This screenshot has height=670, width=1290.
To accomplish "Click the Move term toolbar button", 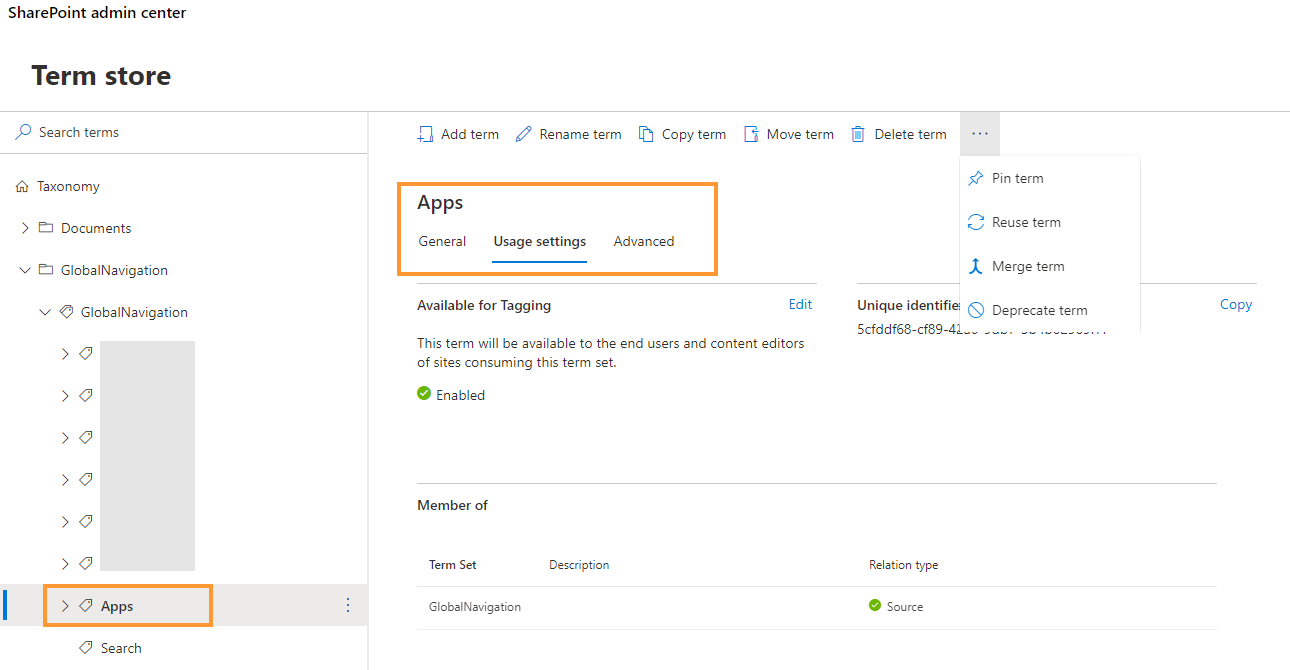I will (788, 134).
